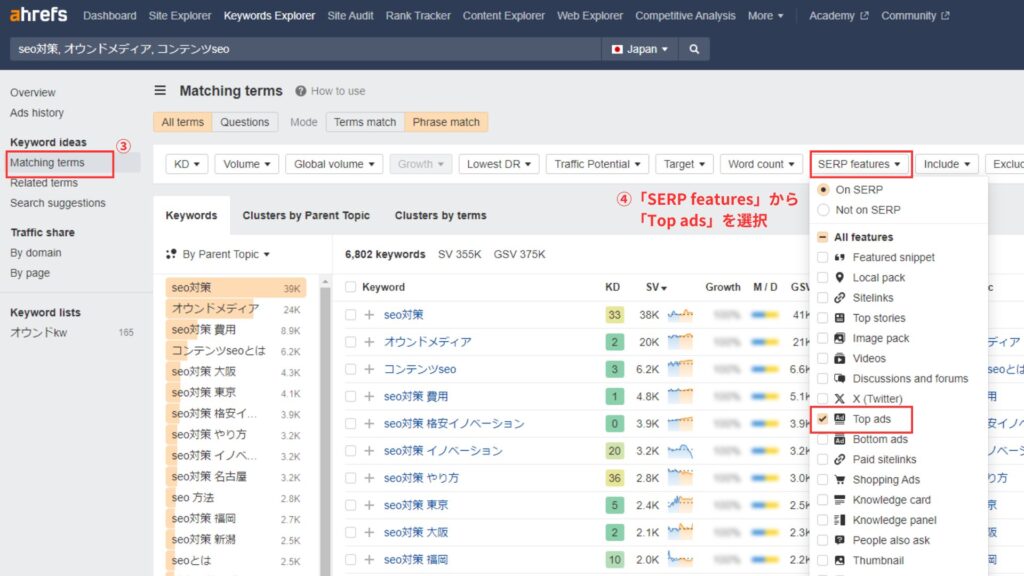Sort by the SV column header
Screen dimensions: 1024x576
(656, 287)
